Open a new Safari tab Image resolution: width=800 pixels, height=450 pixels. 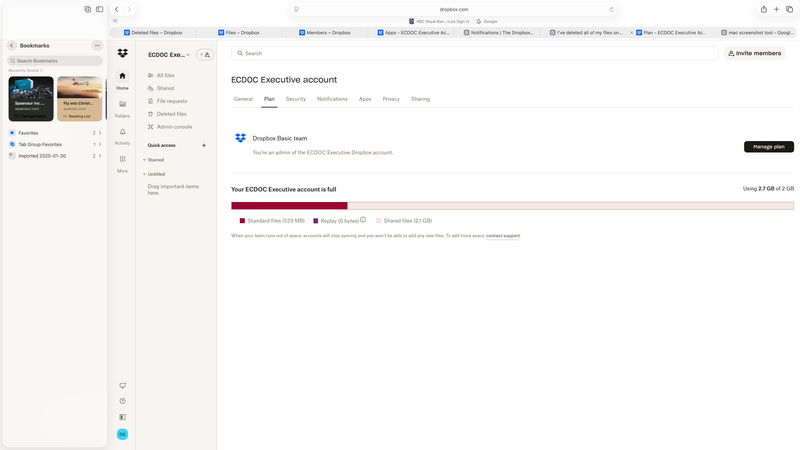[x=777, y=9]
